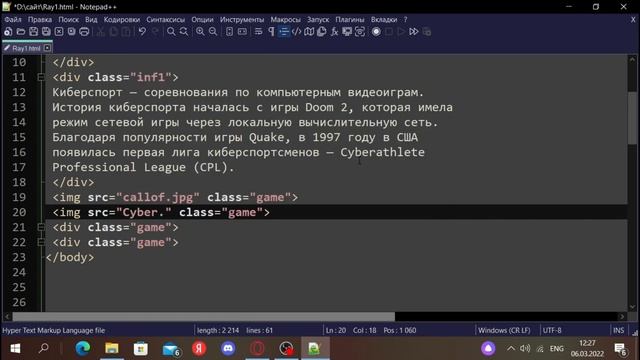This screenshot has width=640, height=360.
Task: Click the callof.jpg text on line 19
Action: click(158, 198)
